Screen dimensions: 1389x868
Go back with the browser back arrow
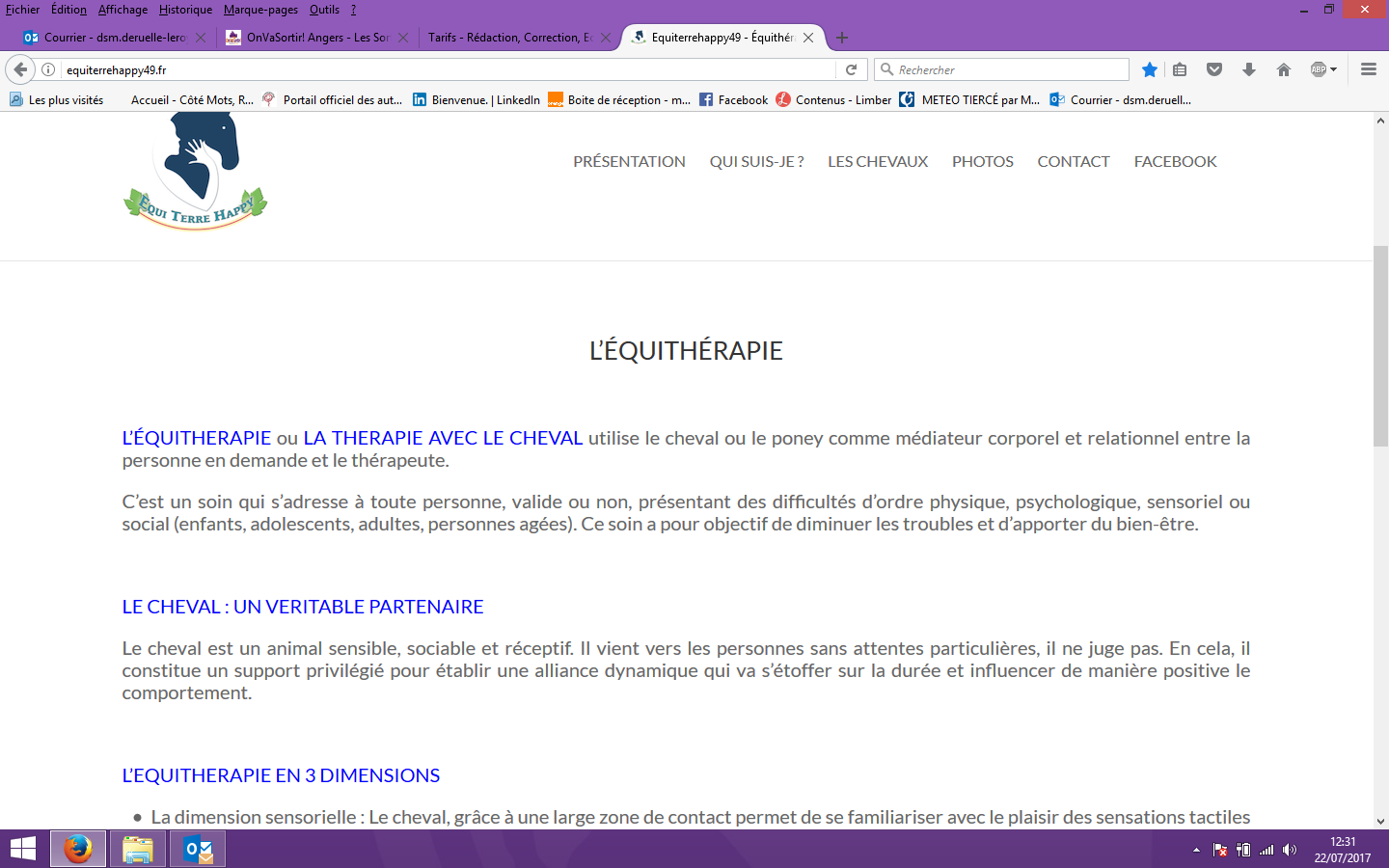20,69
